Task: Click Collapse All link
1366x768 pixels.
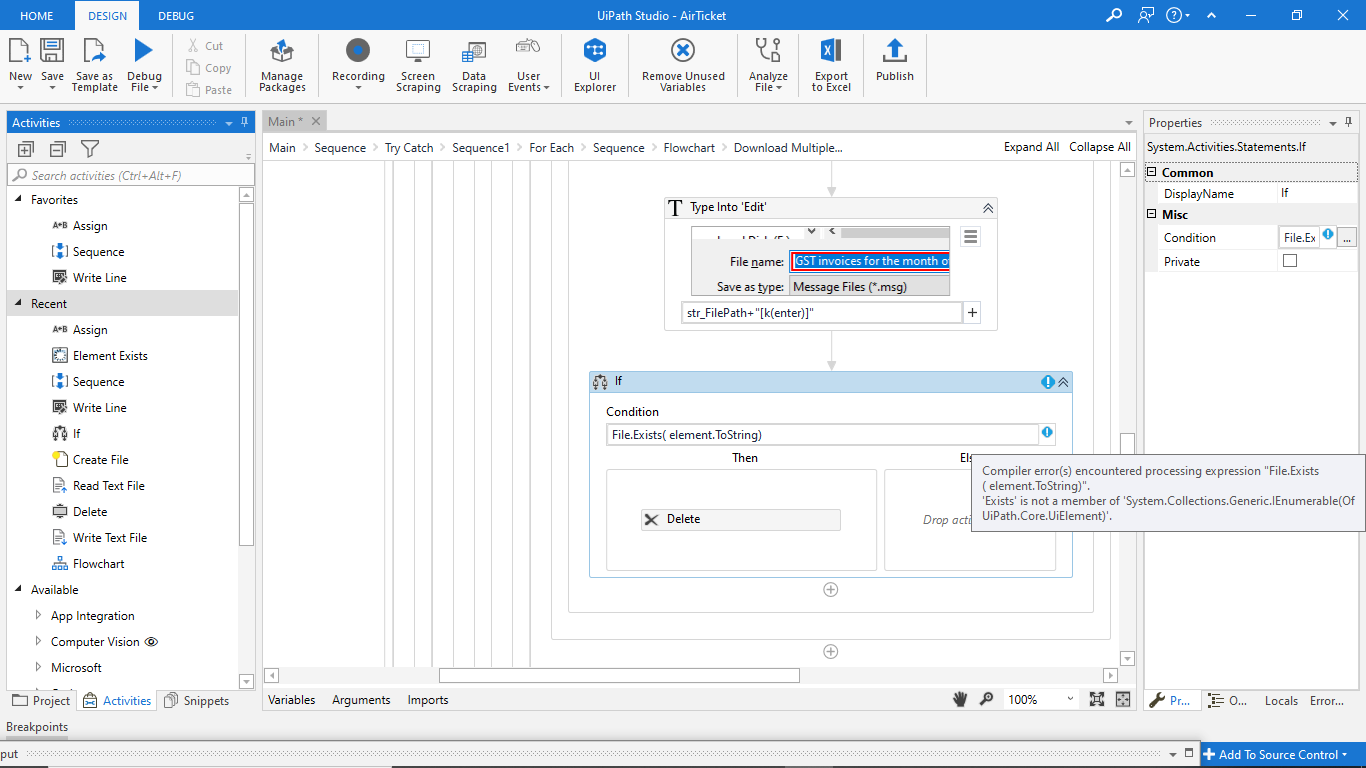Action: (x=1100, y=147)
